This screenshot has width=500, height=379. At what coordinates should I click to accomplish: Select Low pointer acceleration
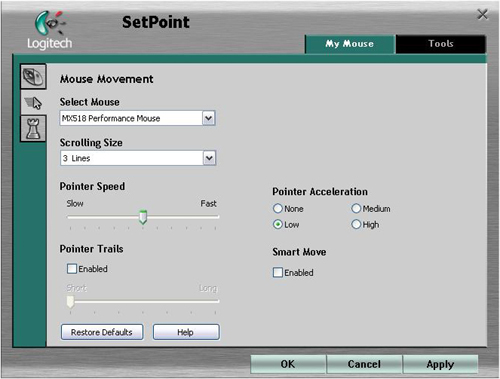coord(278,224)
